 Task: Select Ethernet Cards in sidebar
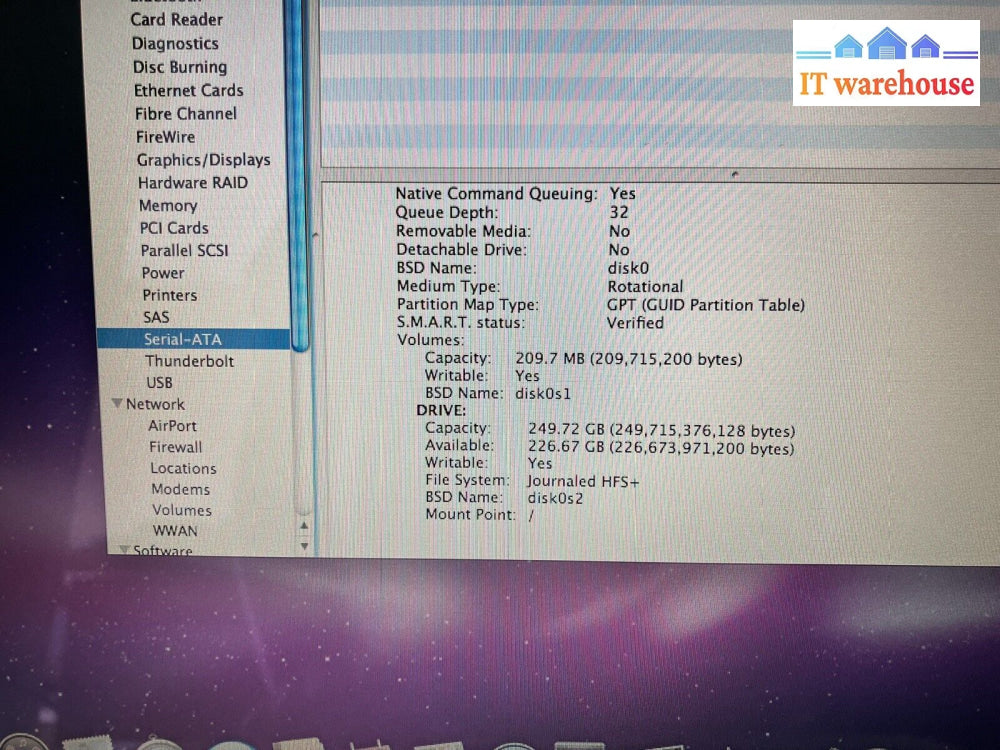[188, 90]
